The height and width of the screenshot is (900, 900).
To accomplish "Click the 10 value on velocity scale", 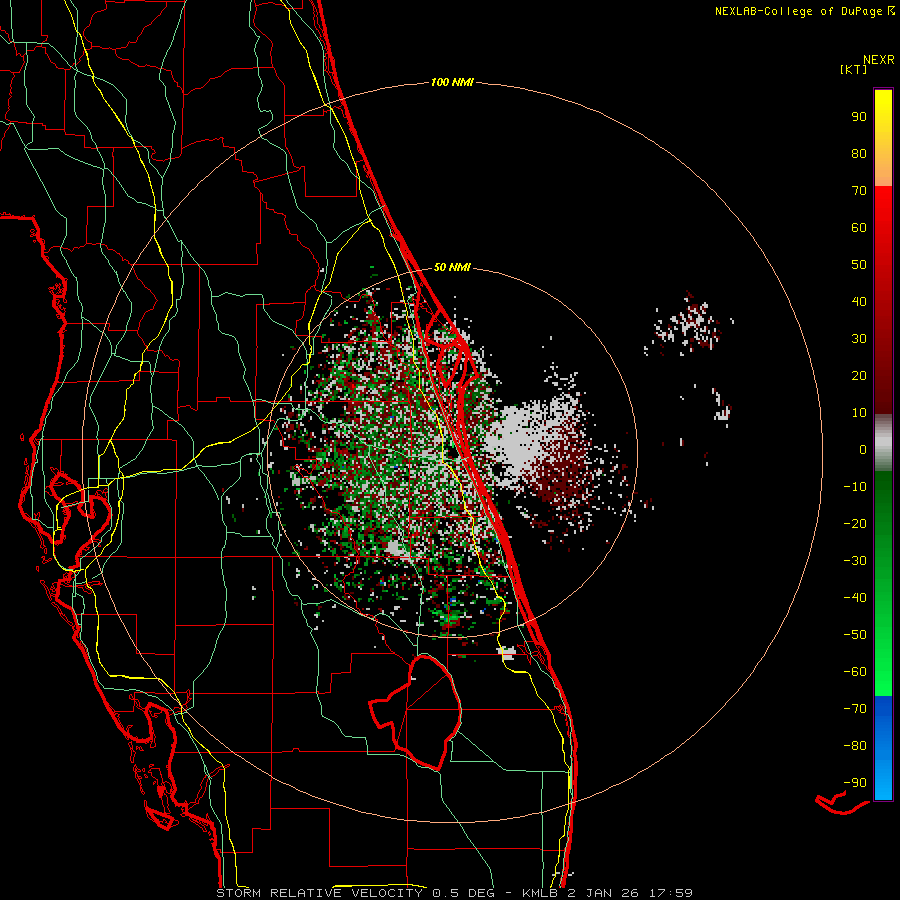I will click(859, 413).
